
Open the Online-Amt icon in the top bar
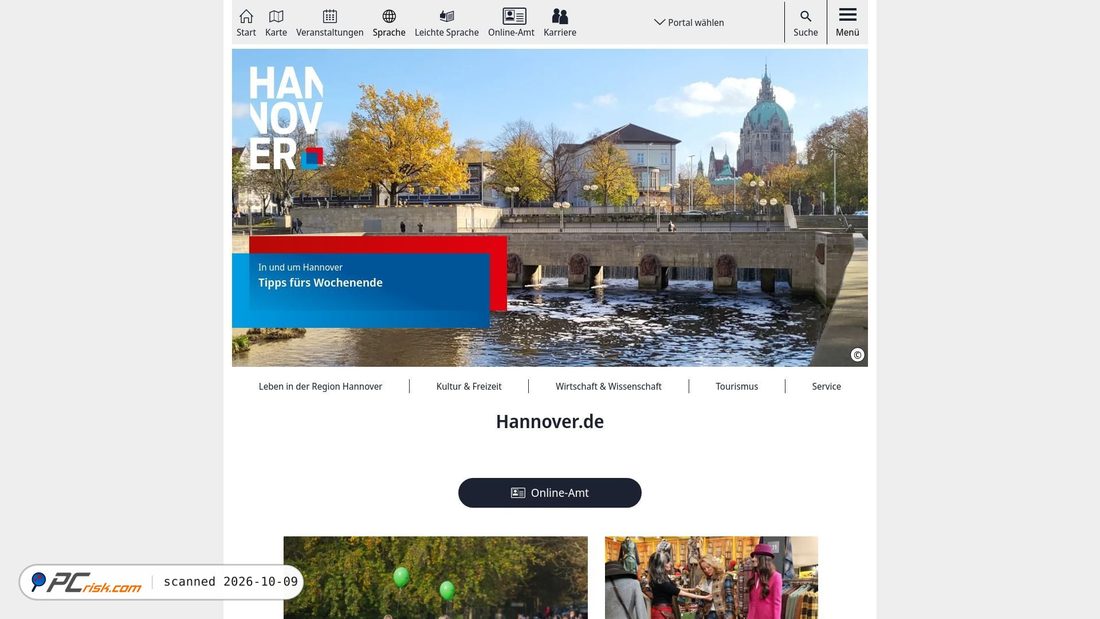(511, 22)
